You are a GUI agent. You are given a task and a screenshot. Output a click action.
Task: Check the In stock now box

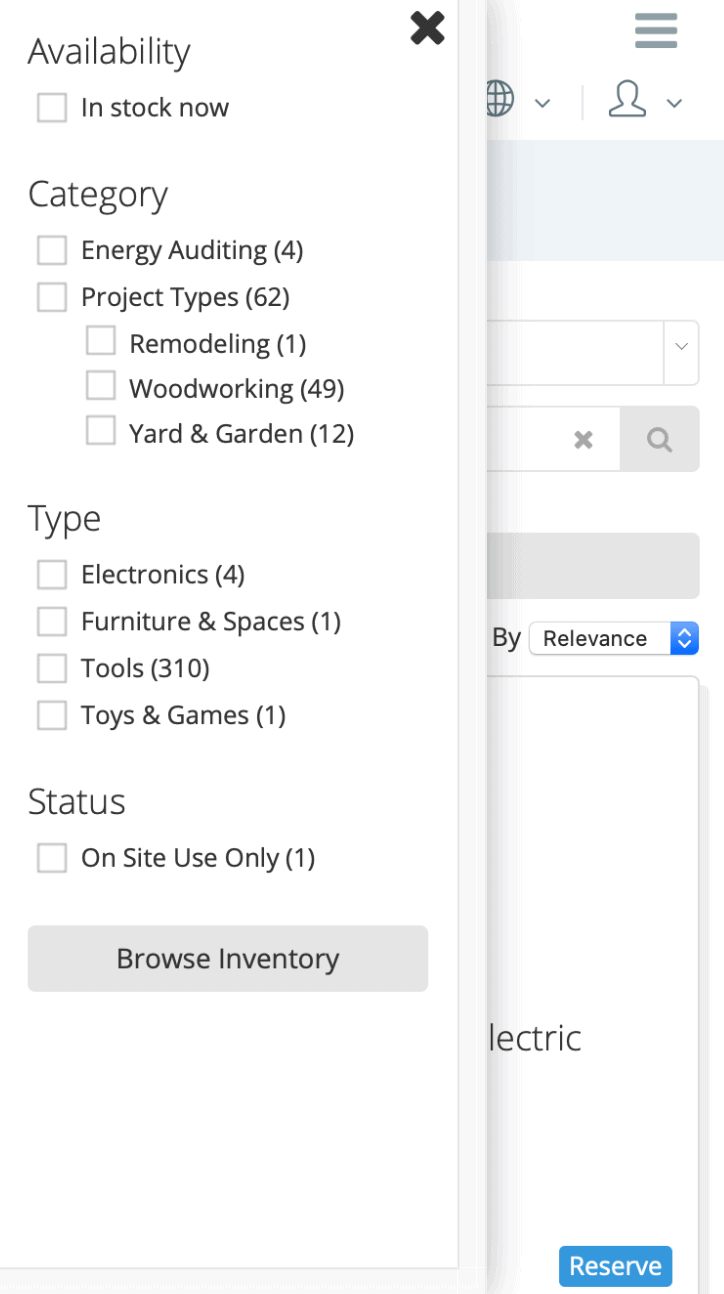click(52, 108)
